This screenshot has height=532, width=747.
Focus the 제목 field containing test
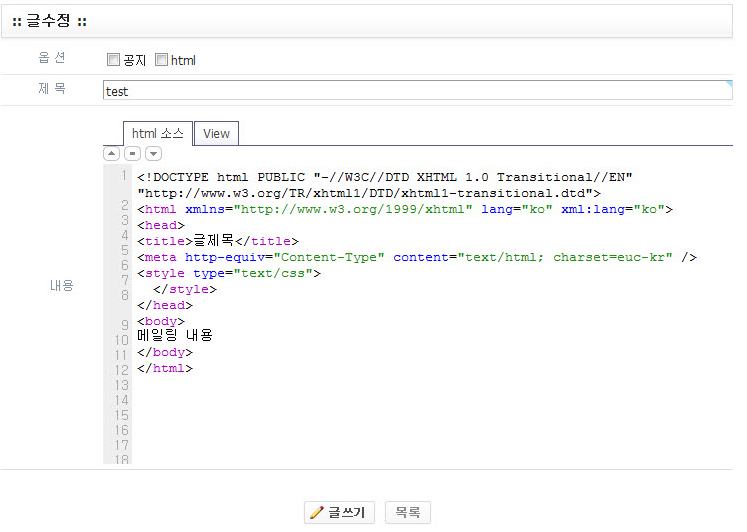417,91
